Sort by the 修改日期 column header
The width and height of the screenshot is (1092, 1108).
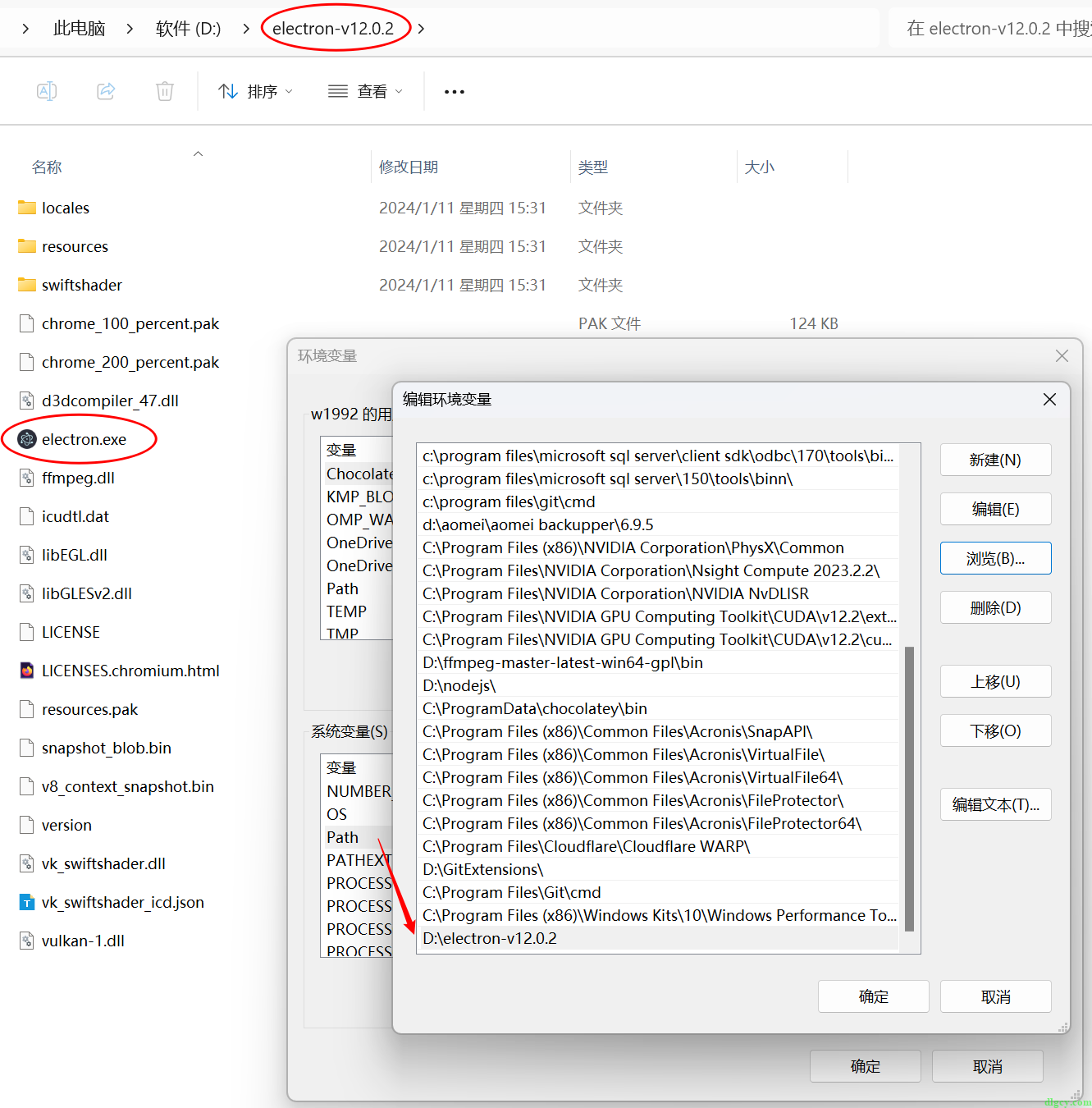(x=409, y=167)
